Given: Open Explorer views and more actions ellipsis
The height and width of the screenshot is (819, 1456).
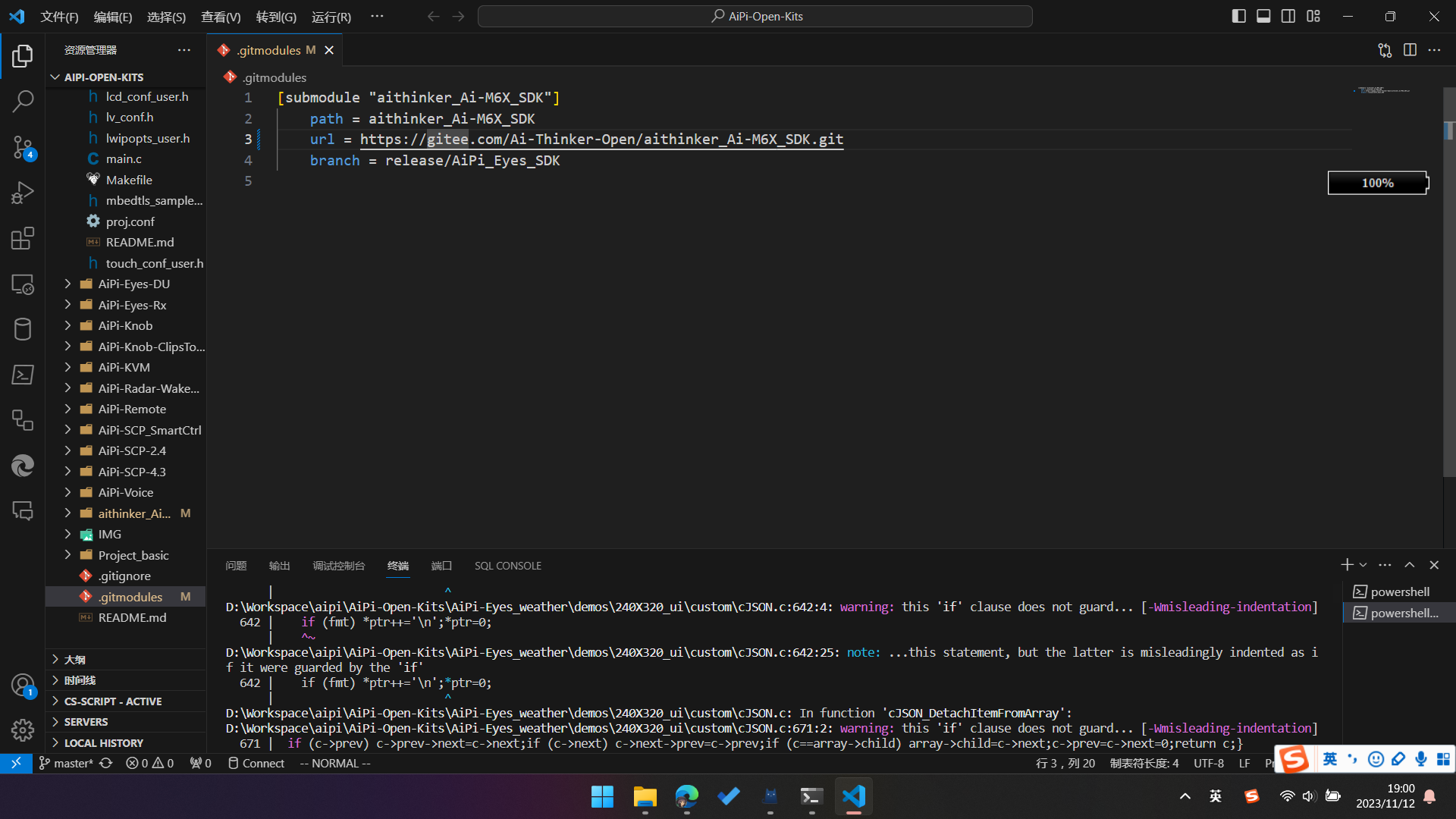Looking at the screenshot, I should [x=184, y=50].
